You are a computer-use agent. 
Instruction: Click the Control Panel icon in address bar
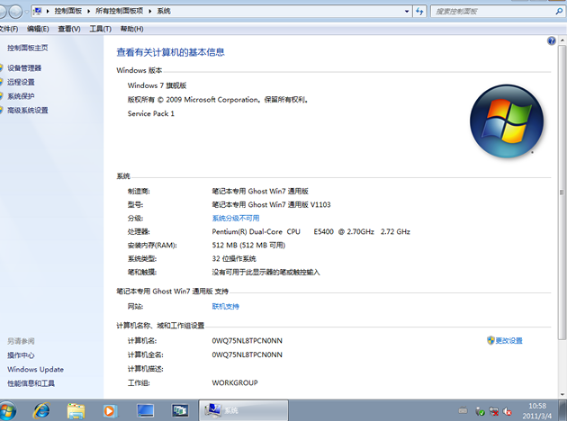(38, 11)
